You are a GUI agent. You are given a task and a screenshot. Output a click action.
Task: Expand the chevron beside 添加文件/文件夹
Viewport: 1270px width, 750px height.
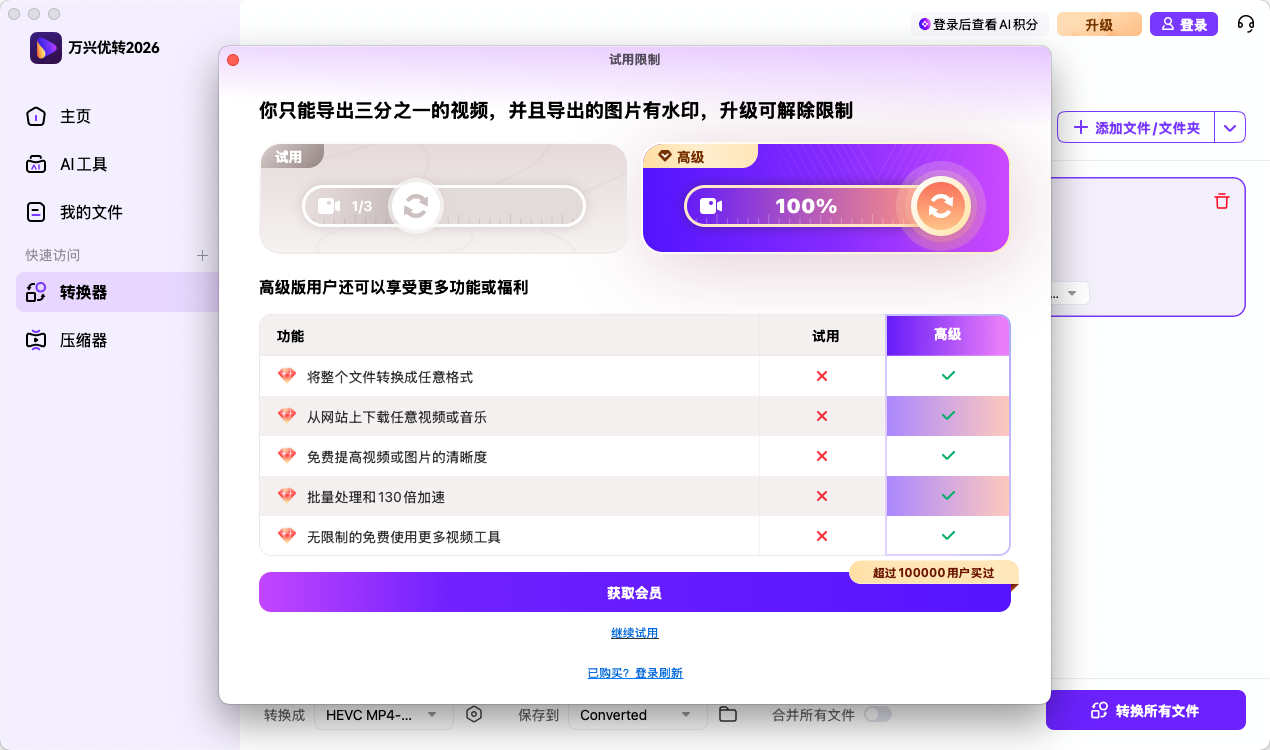tap(1230, 127)
